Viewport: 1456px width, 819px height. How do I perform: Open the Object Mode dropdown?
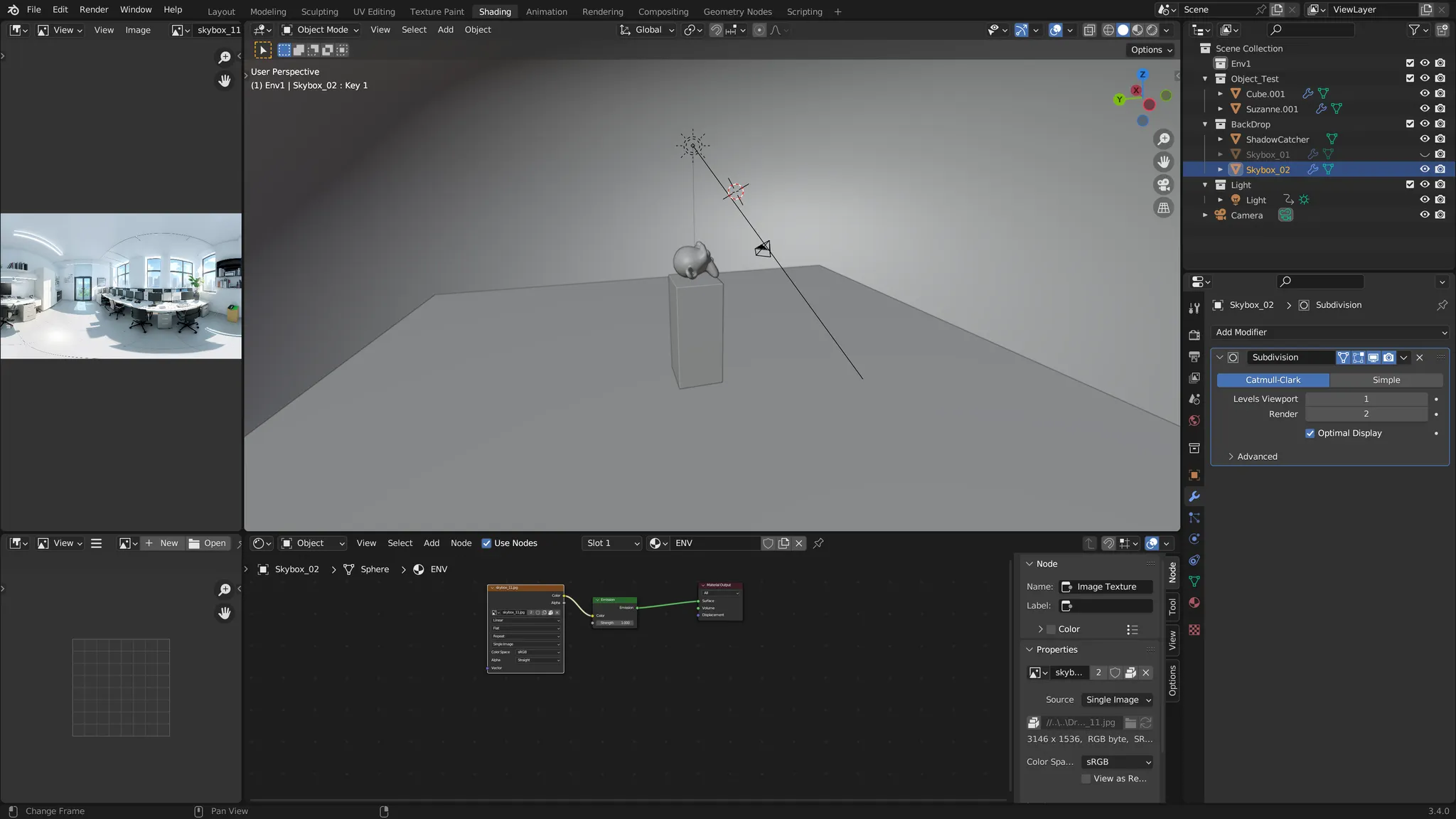tap(321, 30)
